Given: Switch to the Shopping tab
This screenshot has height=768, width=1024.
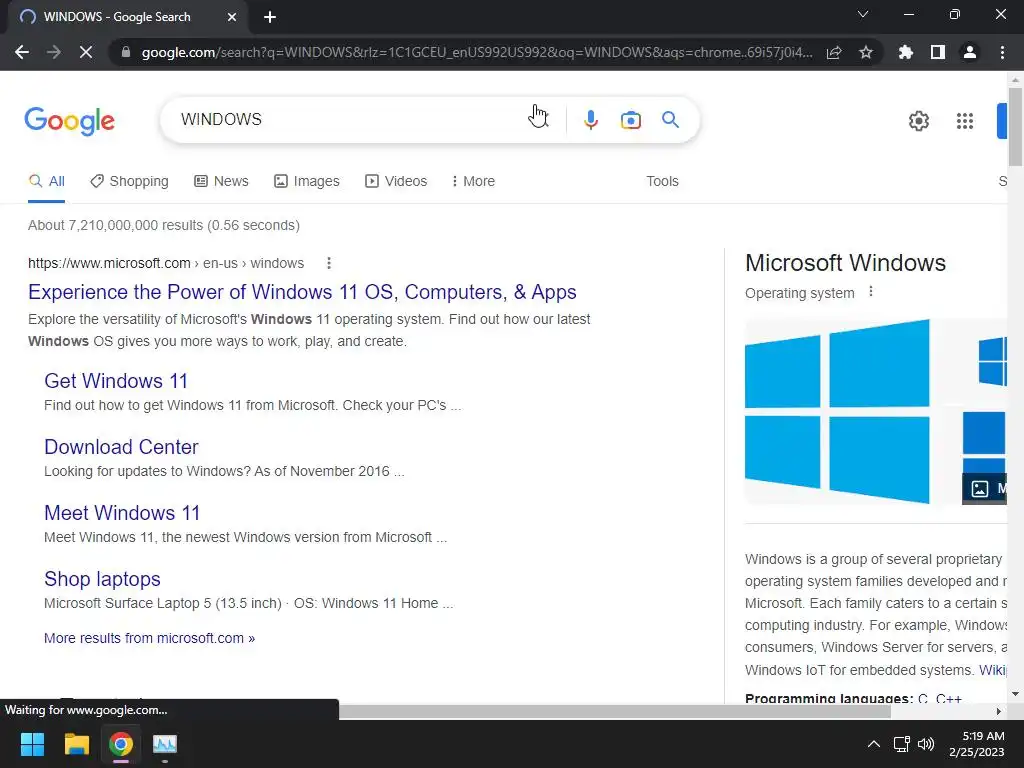Looking at the screenshot, I should click(x=129, y=182).
